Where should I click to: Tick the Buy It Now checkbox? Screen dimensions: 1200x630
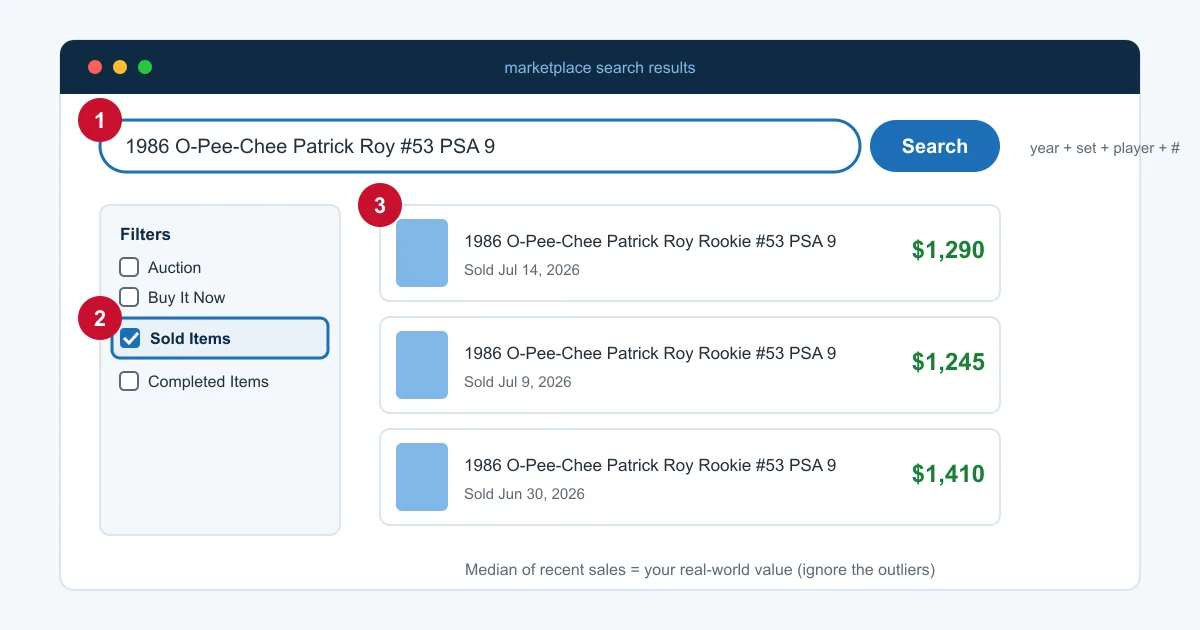(x=129, y=297)
